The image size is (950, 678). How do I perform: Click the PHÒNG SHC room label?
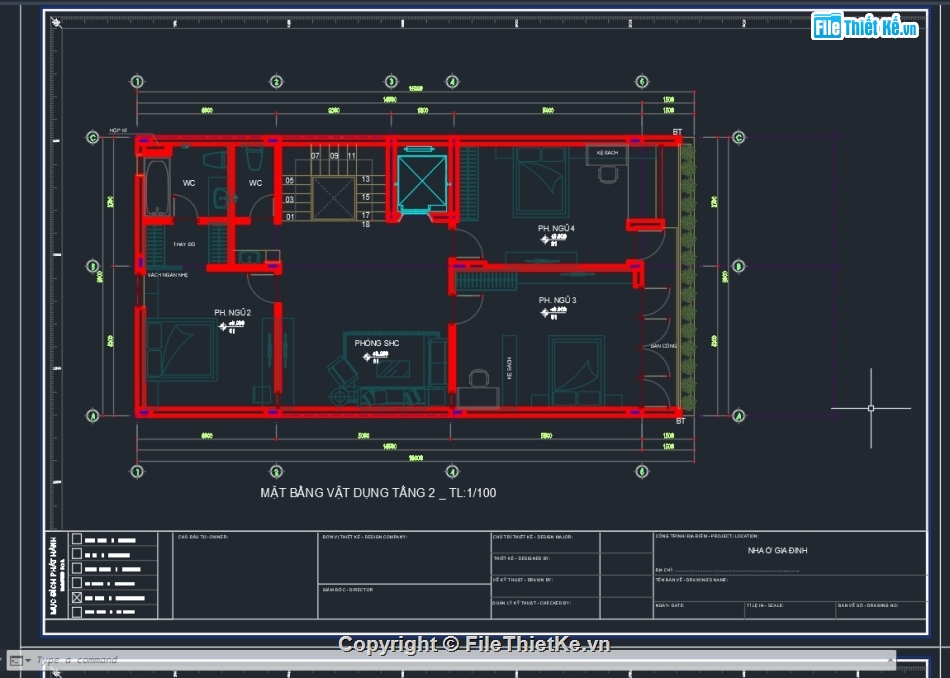tap(377, 343)
